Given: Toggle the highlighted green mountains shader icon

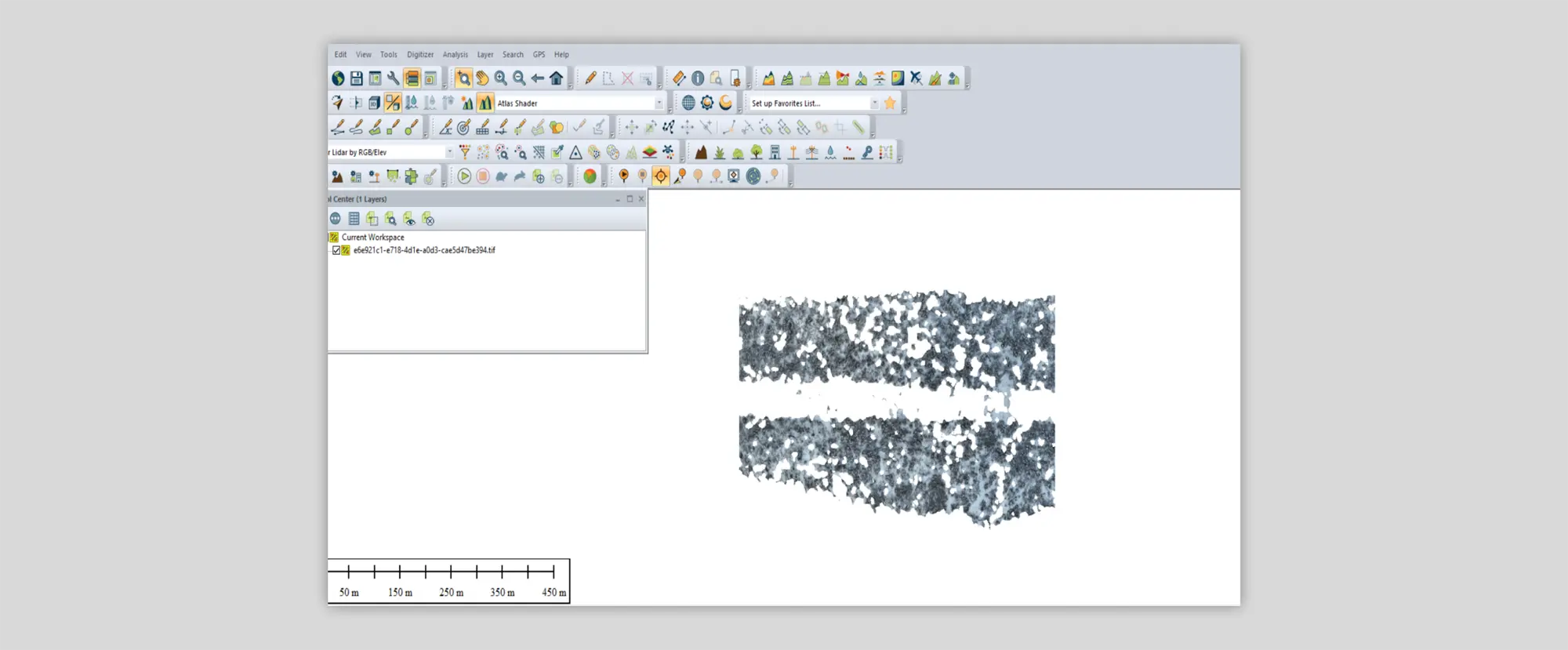Looking at the screenshot, I should (485, 103).
